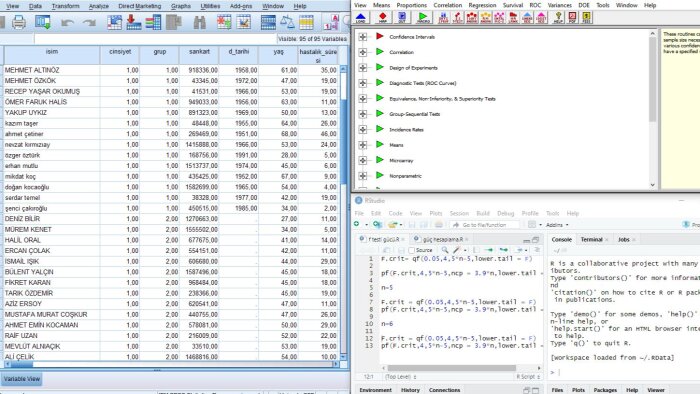The image size is (700, 394).
Task: Open the Regression menu in PASS
Action: click(x=482, y=5)
